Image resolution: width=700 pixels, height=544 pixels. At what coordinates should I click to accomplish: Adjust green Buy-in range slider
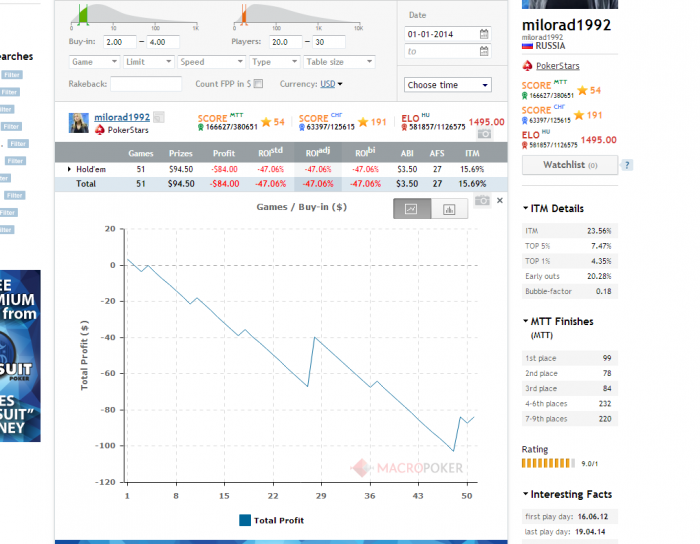pos(83,15)
